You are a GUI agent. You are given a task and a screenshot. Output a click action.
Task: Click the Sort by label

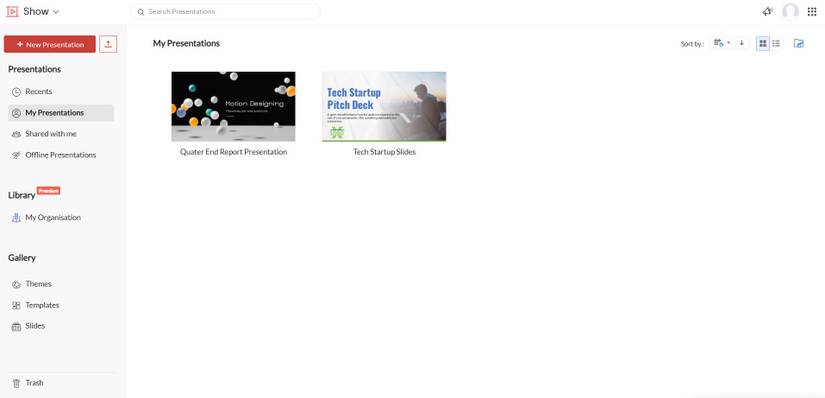pos(692,44)
